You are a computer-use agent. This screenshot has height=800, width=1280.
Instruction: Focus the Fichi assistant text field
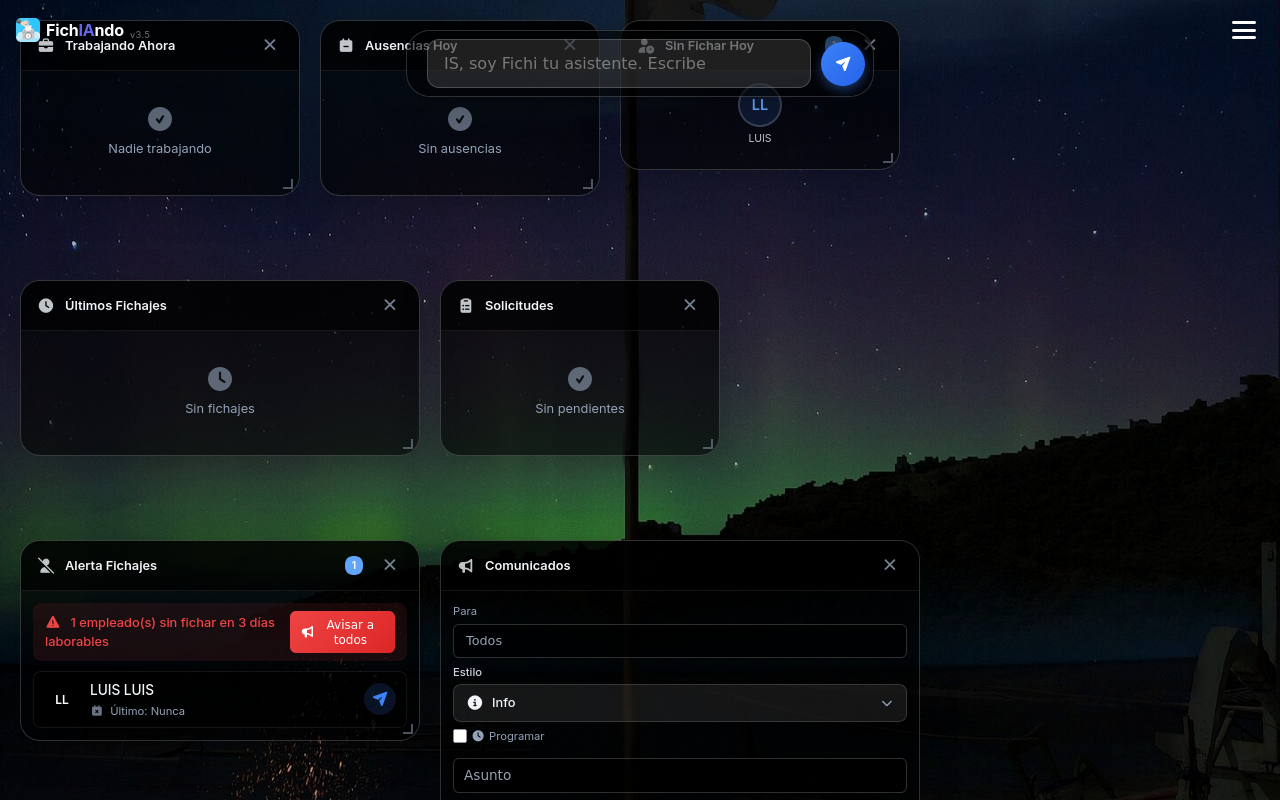tap(619, 64)
